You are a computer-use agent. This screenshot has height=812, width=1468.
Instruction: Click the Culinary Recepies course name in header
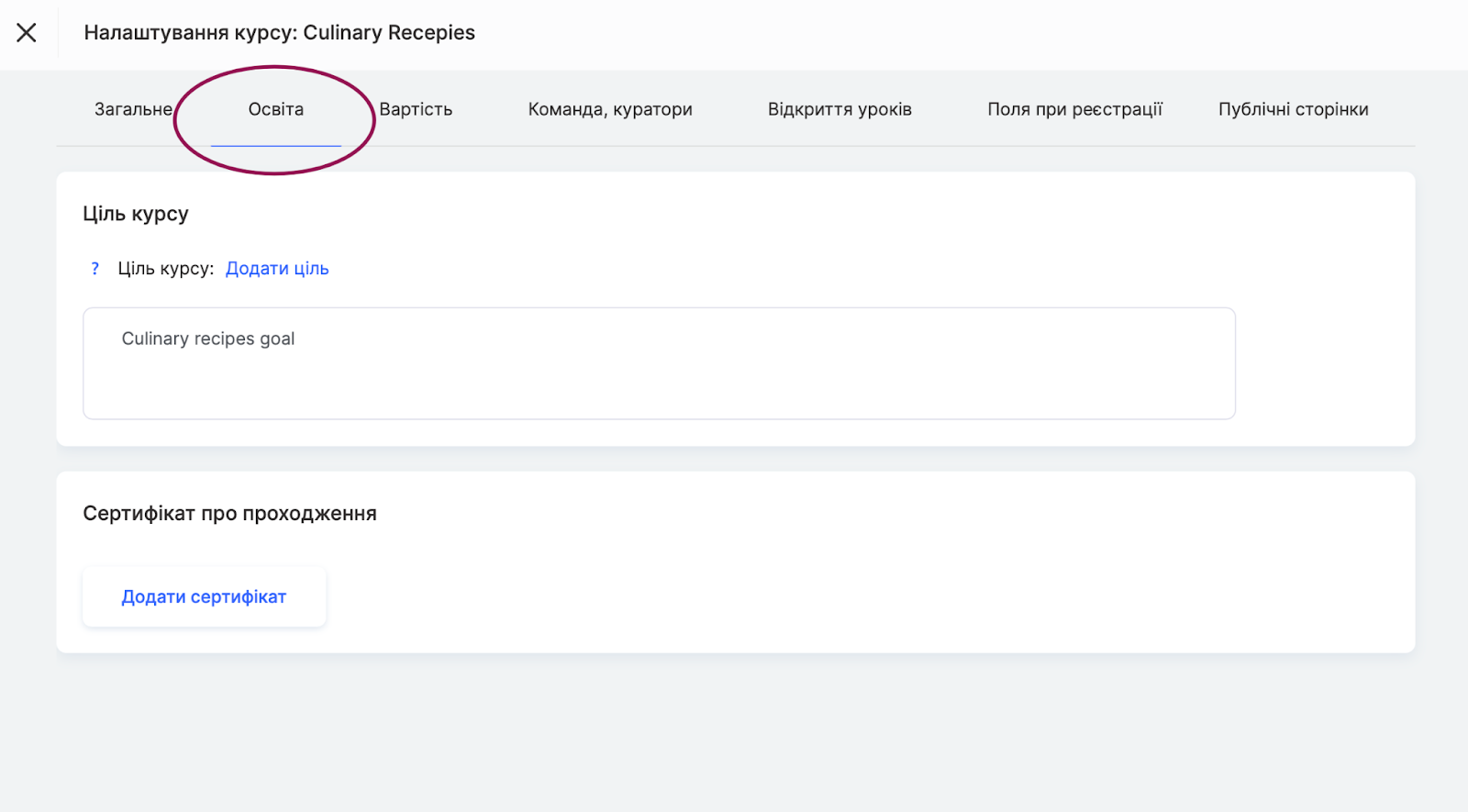389,33
